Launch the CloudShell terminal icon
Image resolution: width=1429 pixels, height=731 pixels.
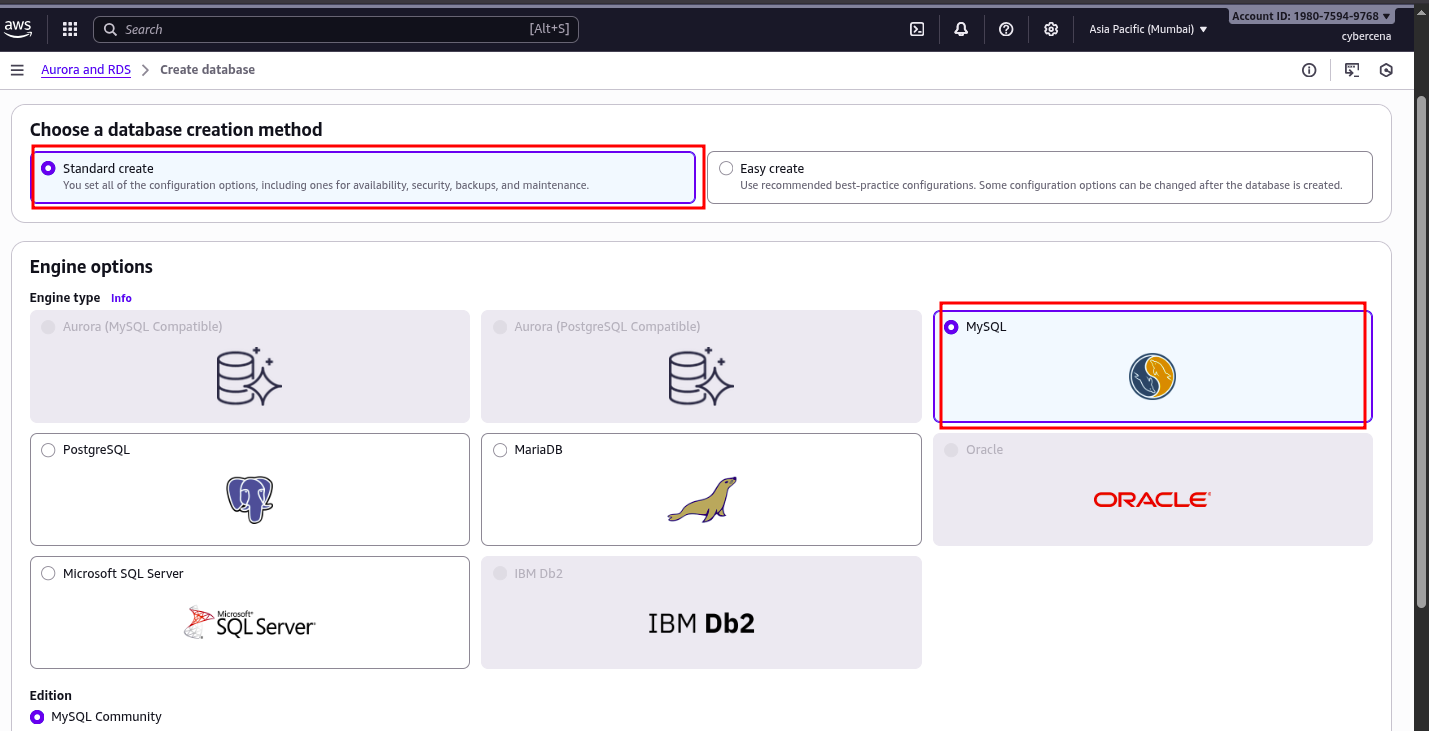[917, 29]
